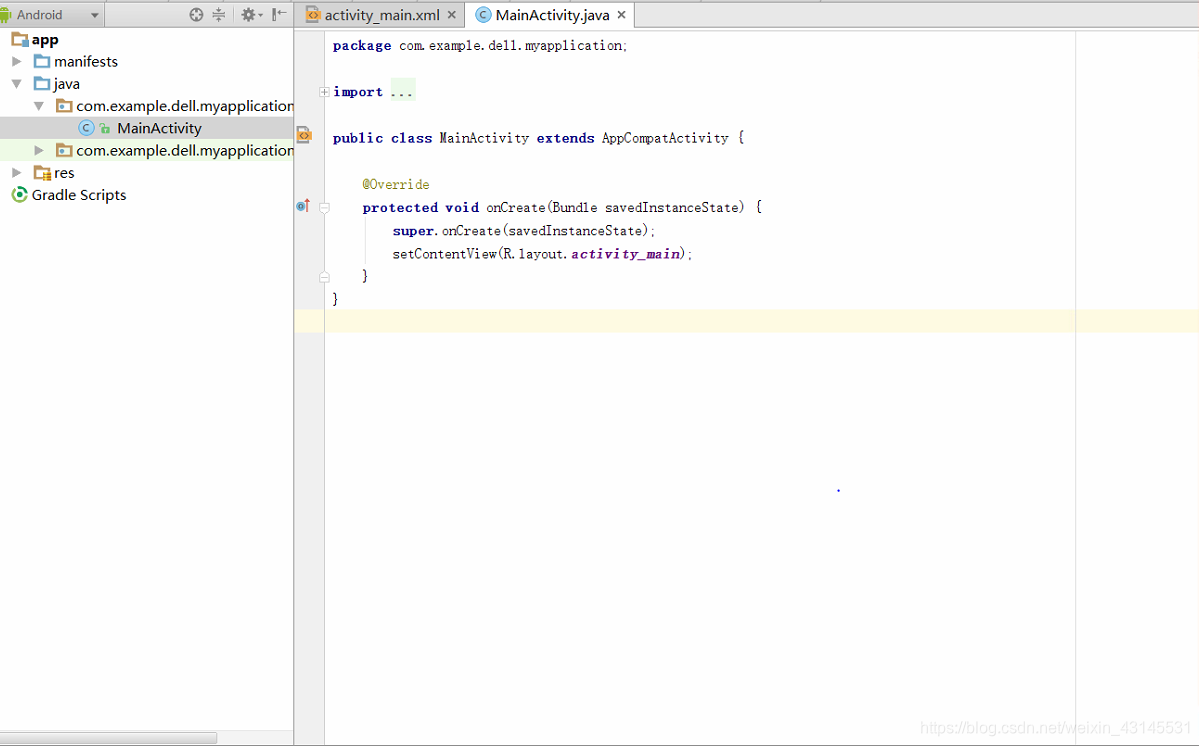The width and height of the screenshot is (1199, 746).
Task: Expand the res folder
Action: click(16, 173)
